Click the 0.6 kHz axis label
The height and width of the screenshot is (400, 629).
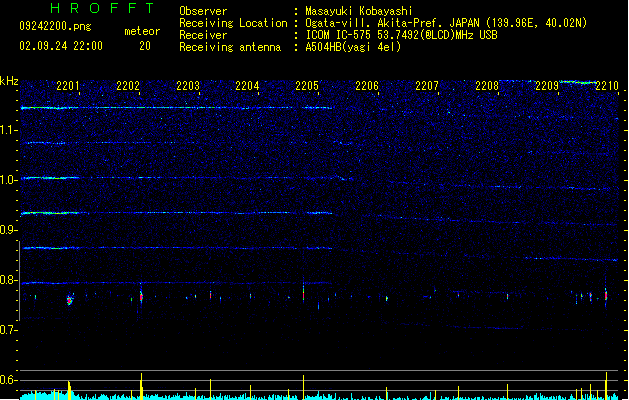tap(8, 380)
